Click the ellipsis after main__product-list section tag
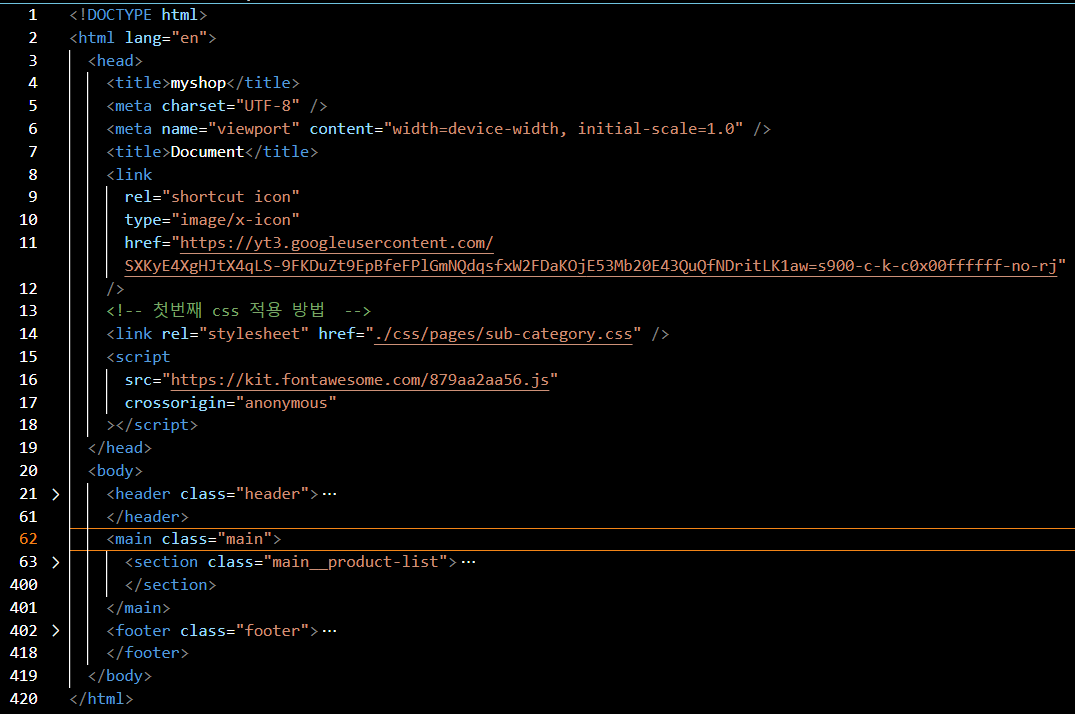 [468, 562]
